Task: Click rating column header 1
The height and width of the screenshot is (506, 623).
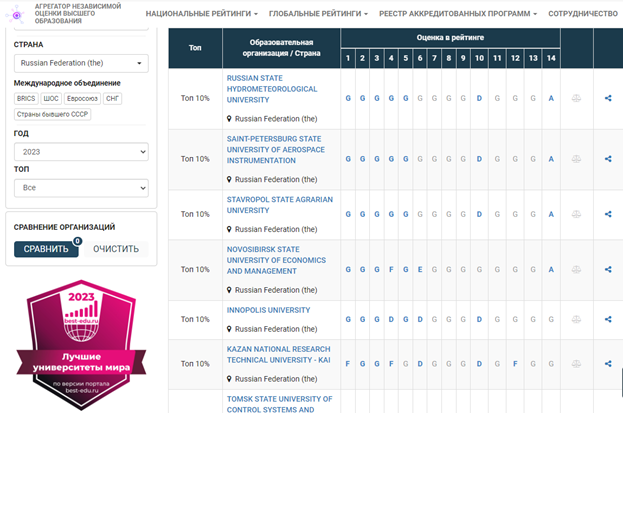Action: click(x=348, y=58)
